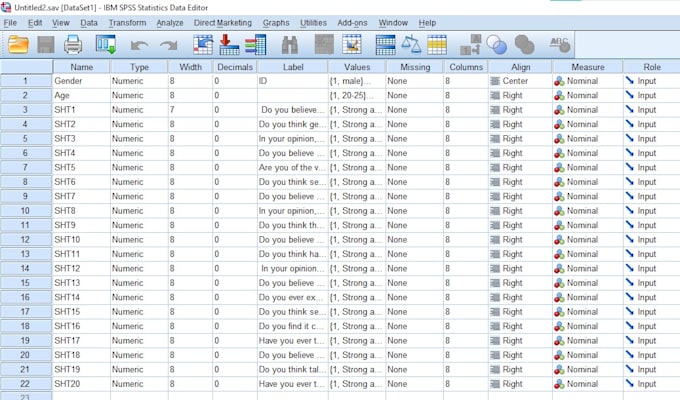Click variable name cell 'Gender'

(x=82, y=81)
